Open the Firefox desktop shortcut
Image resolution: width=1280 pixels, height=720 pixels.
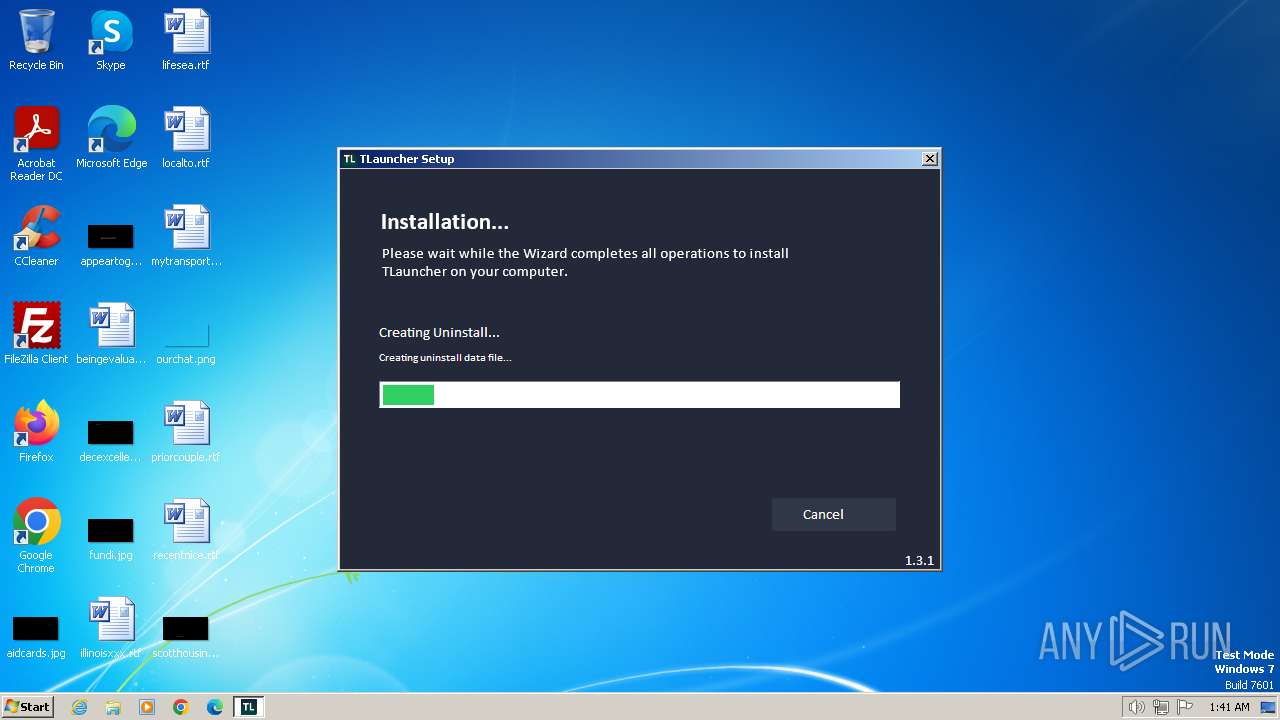[36, 432]
